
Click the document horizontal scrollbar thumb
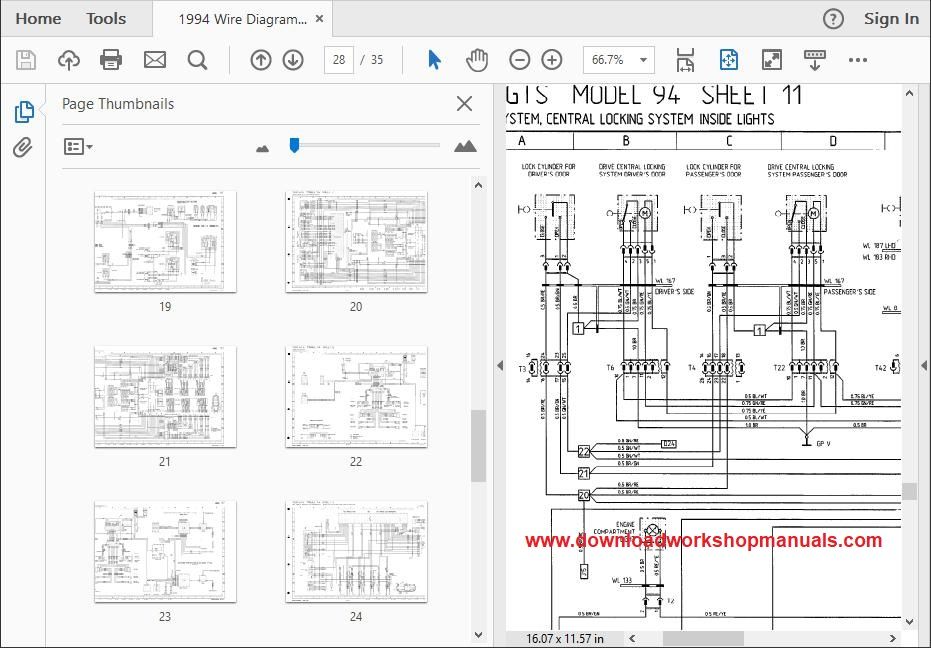703,639
